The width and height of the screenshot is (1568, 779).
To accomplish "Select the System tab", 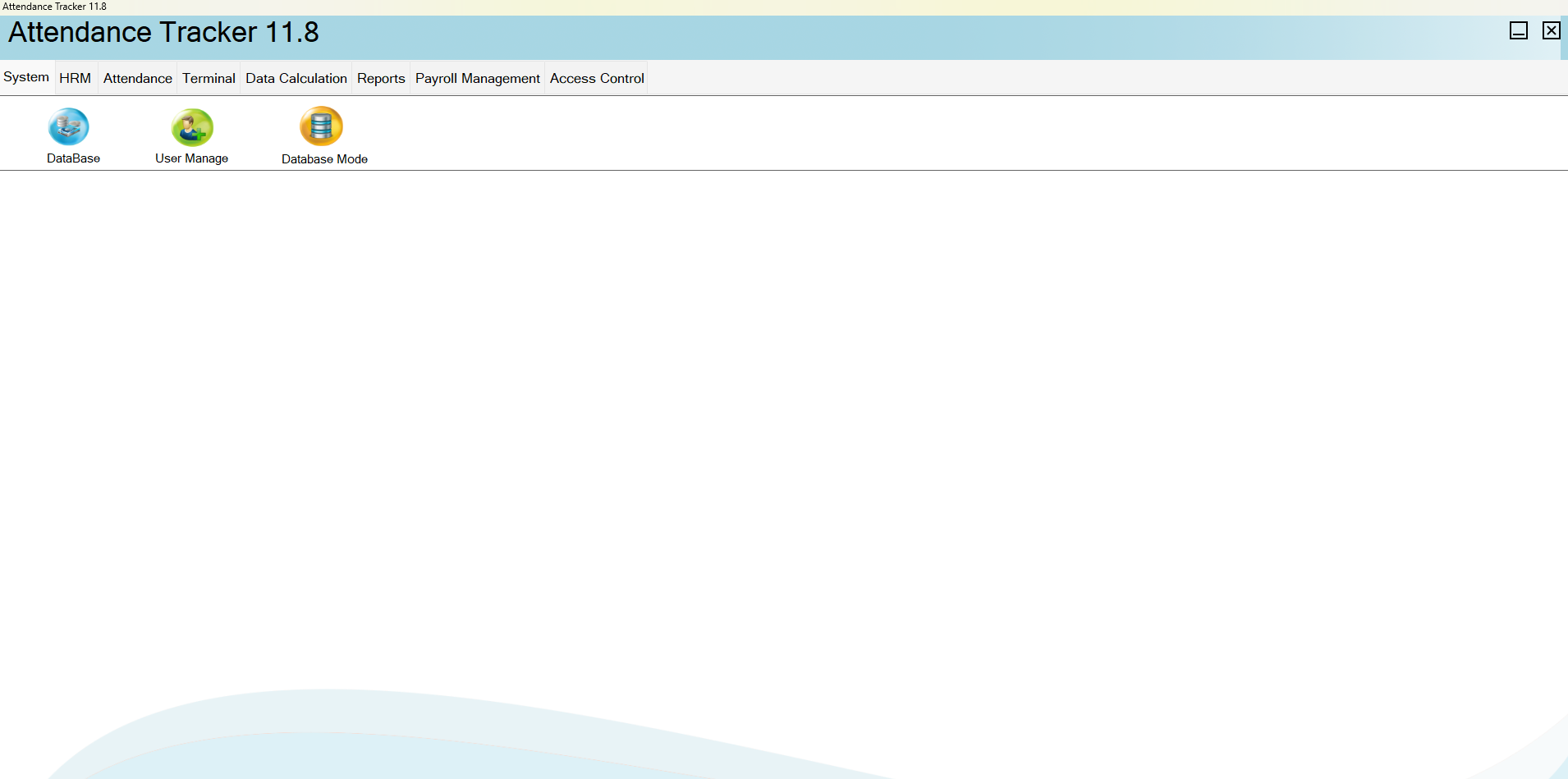I will [26, 77].
